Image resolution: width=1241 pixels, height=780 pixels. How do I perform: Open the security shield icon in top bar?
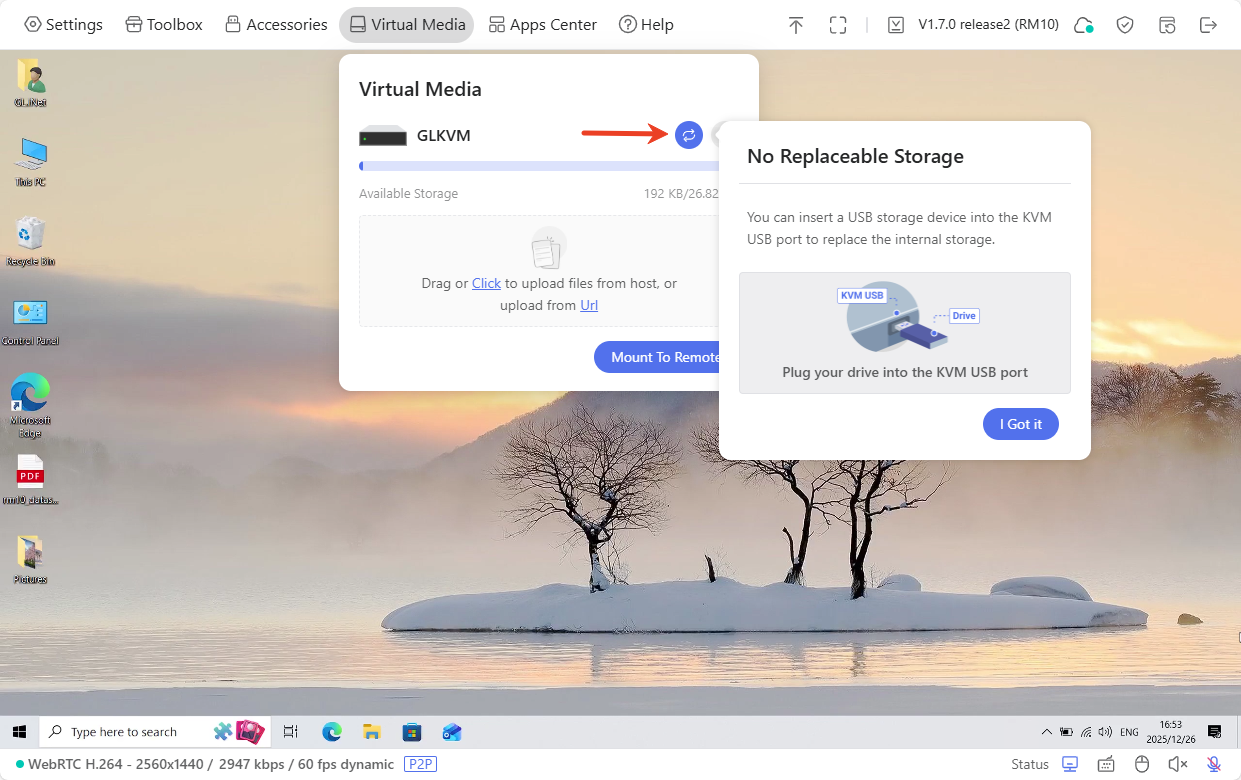tap(1125, 24)
